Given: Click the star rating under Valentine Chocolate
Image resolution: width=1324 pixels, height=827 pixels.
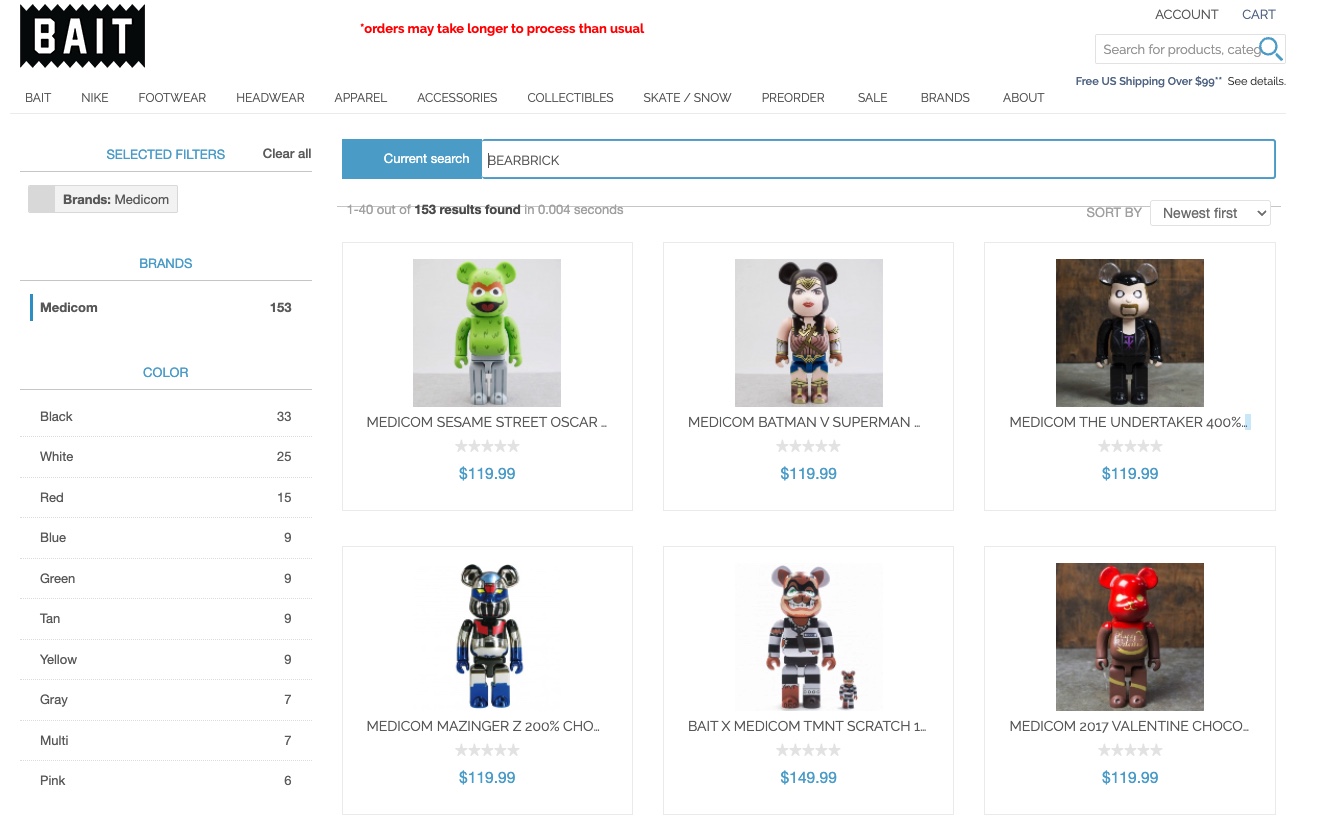Looking at the screenshot, I should click(1129, 750).
